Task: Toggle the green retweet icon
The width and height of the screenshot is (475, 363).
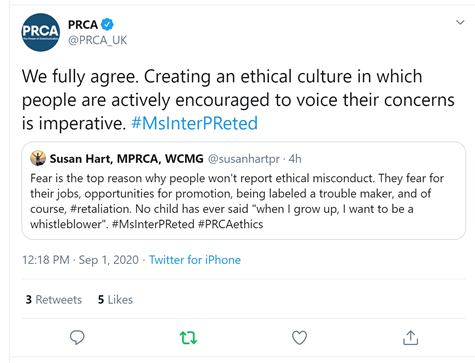Action: point(188,338)
